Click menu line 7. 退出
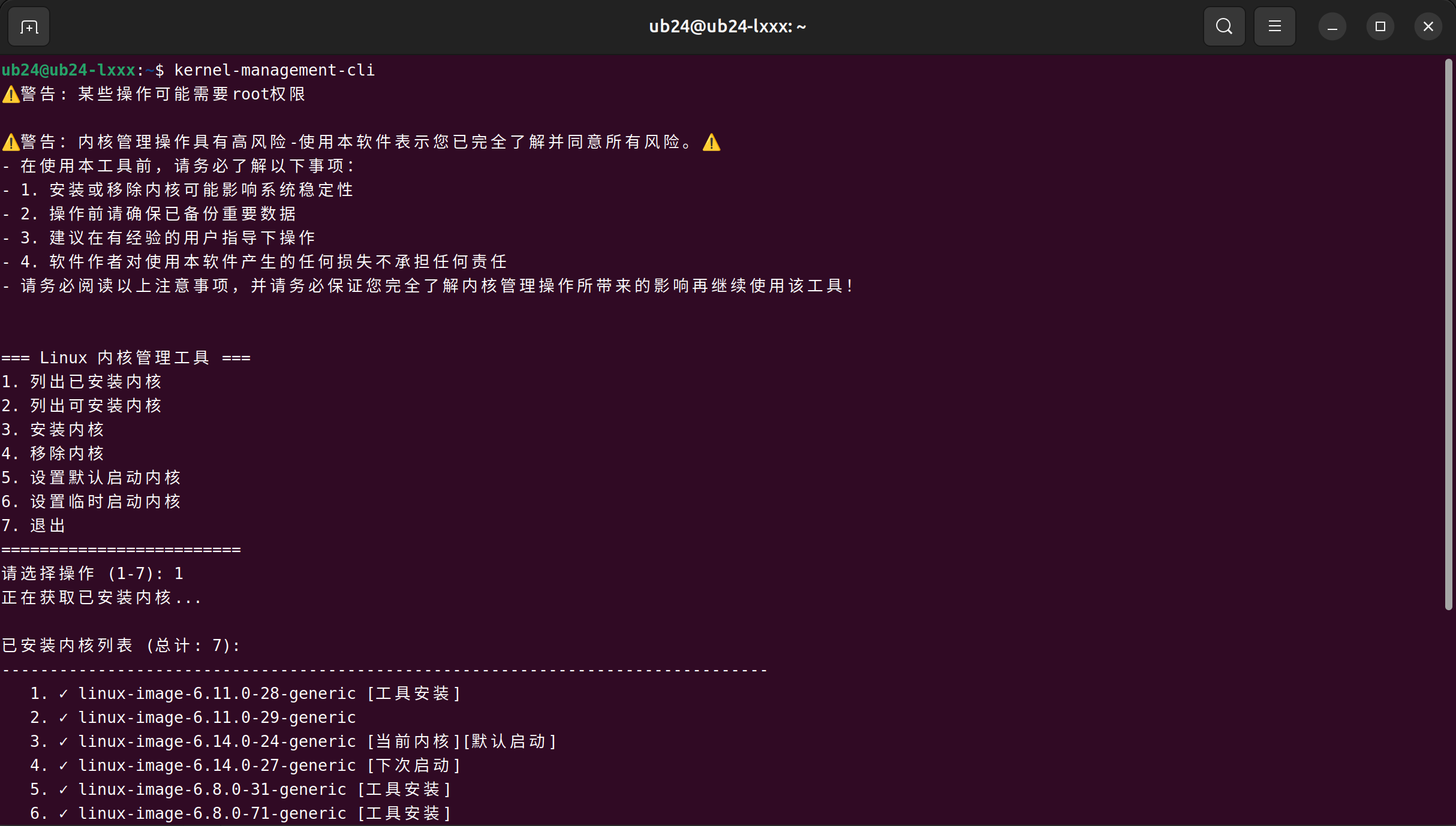 34,526
